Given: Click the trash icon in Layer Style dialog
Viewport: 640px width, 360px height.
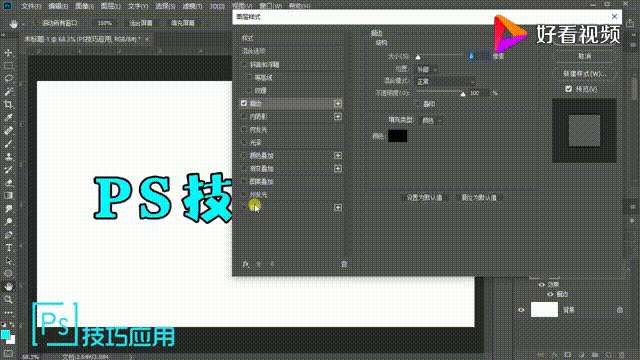Looking at the screenshot, I should pyautogui.click(x=344, y=264).
